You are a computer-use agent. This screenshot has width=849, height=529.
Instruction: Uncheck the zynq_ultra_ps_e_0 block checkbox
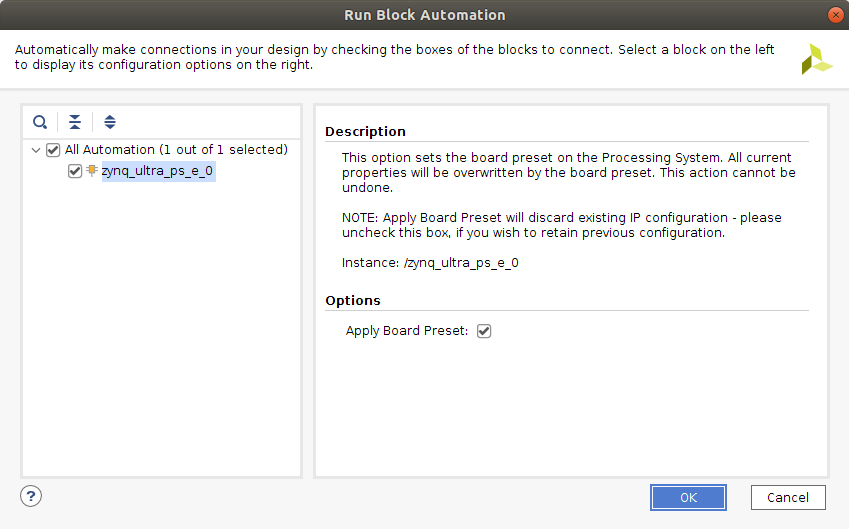(x=75, y=171)
